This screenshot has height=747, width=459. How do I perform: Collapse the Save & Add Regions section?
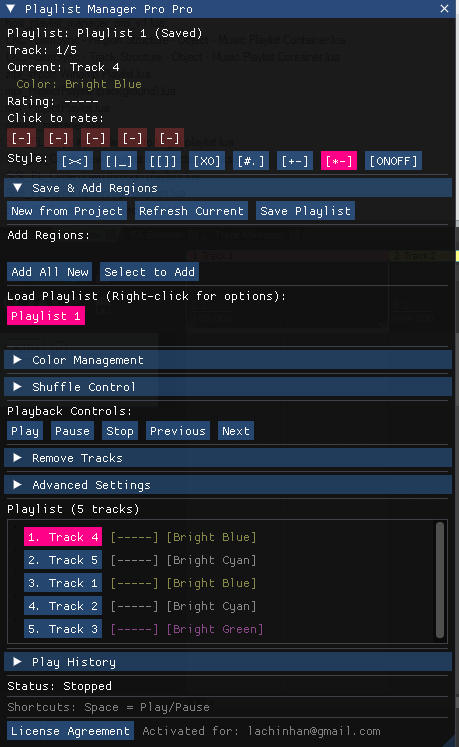point(228,188)
